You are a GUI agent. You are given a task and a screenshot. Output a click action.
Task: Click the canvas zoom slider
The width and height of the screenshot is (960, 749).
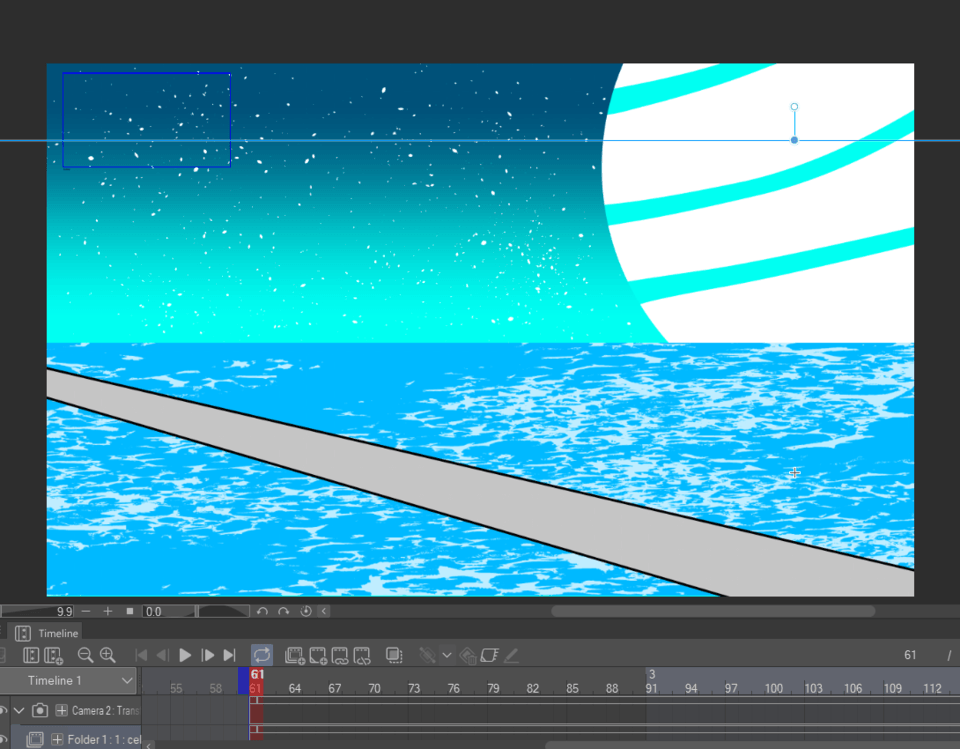pos(37,611)
